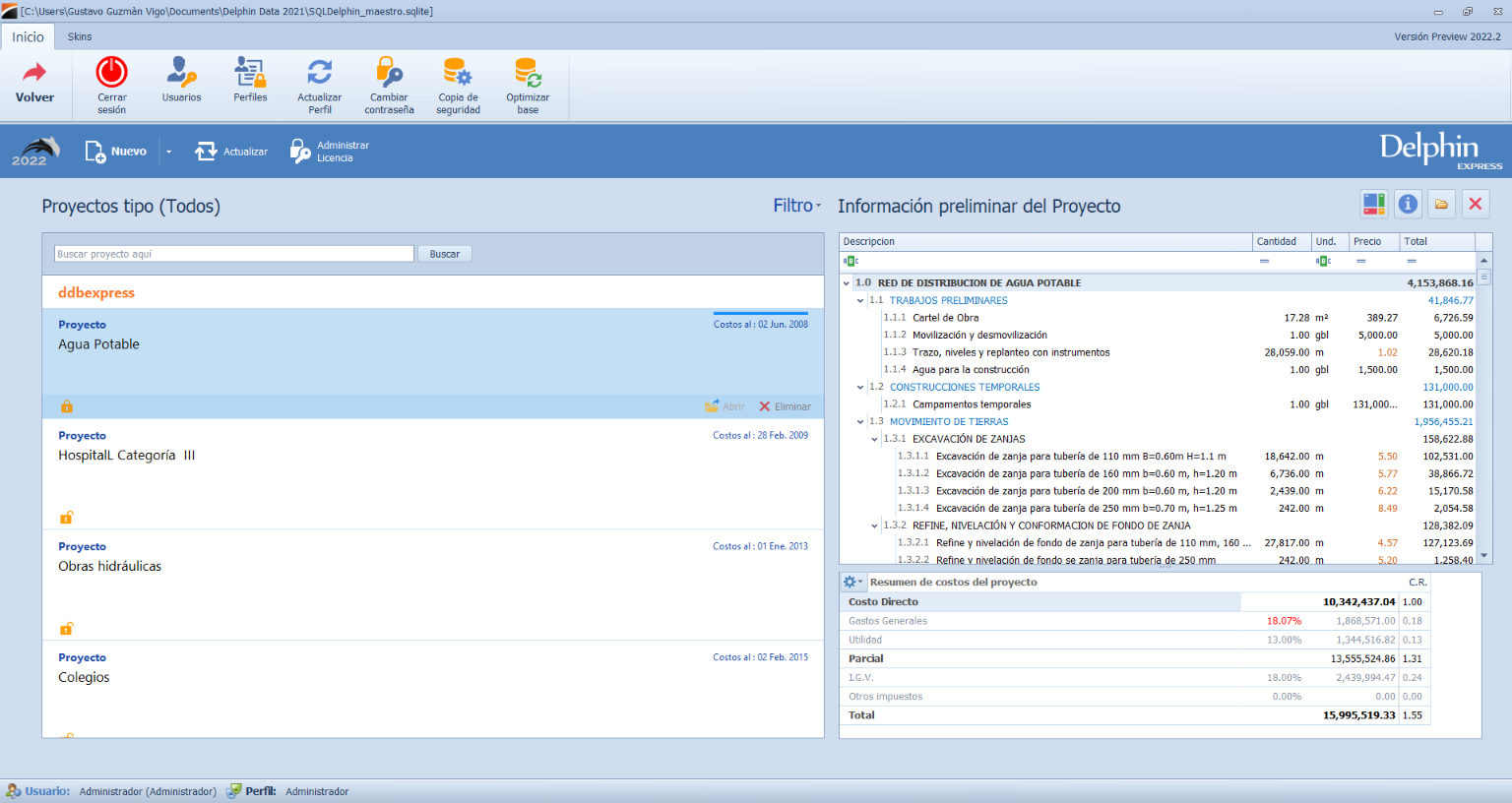The width and height of the screenshot is (1512, 803).
Task: Open the Nuevo dropdown arrow
Action: tap(168, 152)
